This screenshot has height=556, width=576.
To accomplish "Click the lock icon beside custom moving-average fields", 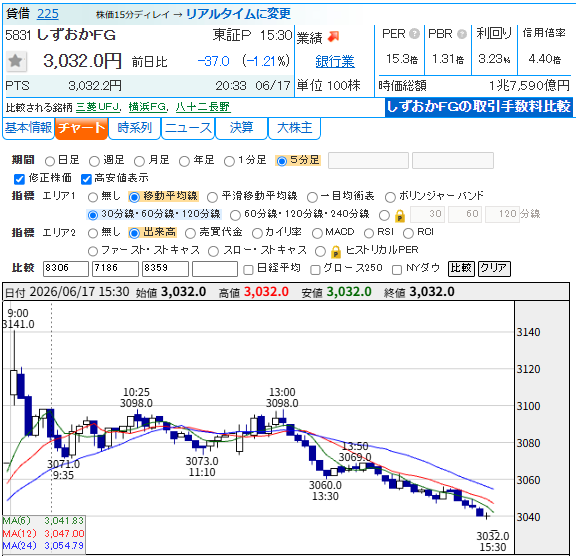I will click(x=400, y=216).
